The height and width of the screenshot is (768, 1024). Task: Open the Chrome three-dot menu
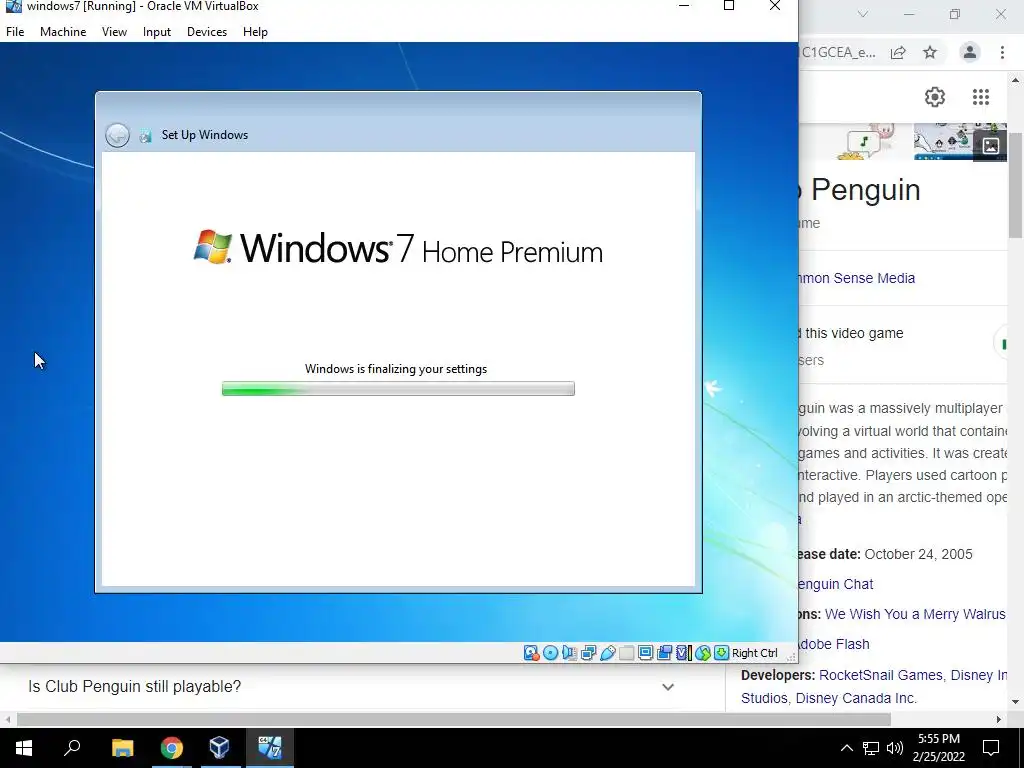pos(1002,53)
